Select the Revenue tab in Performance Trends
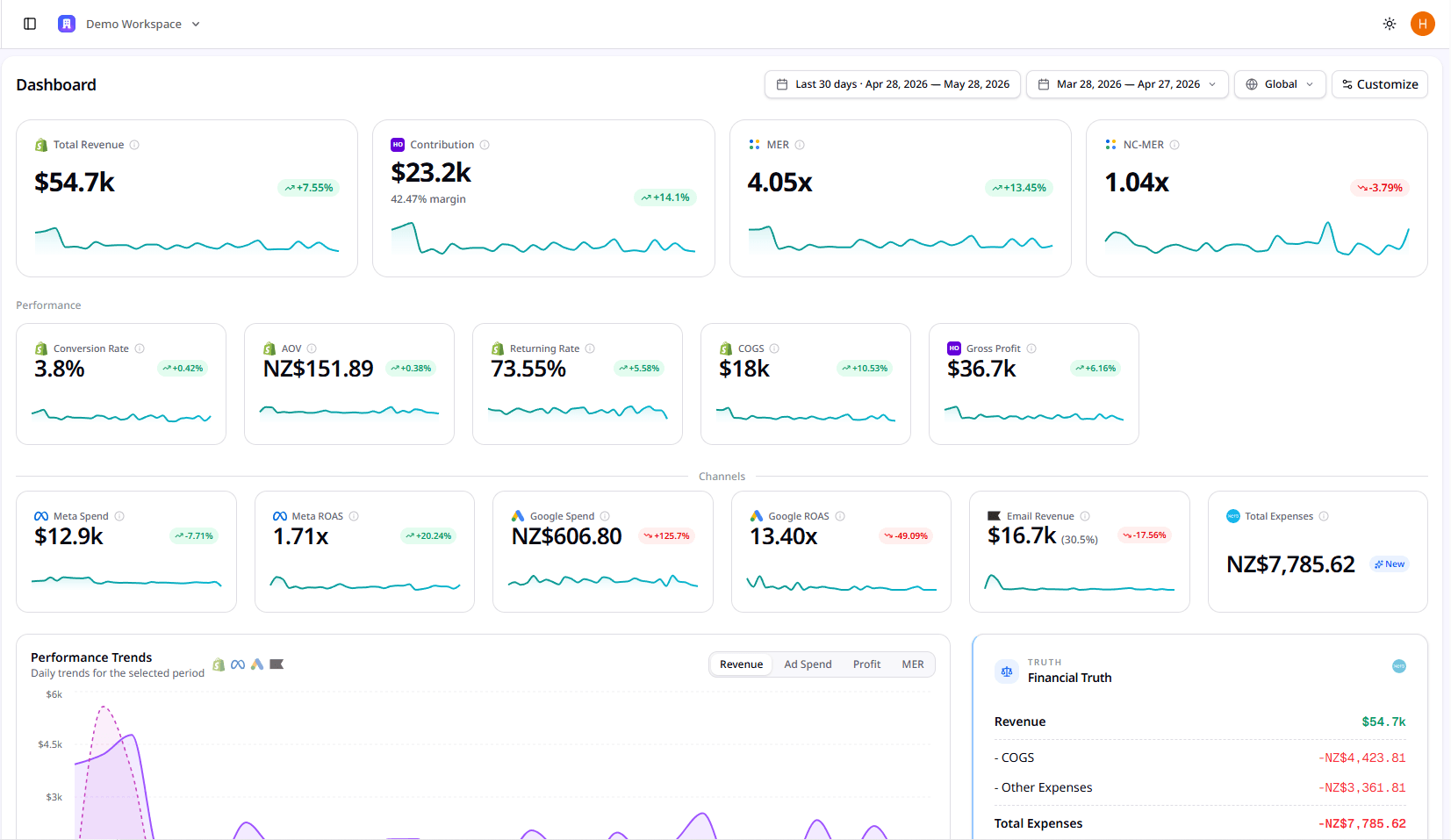 pyautogui.click(x=742, y=664)
